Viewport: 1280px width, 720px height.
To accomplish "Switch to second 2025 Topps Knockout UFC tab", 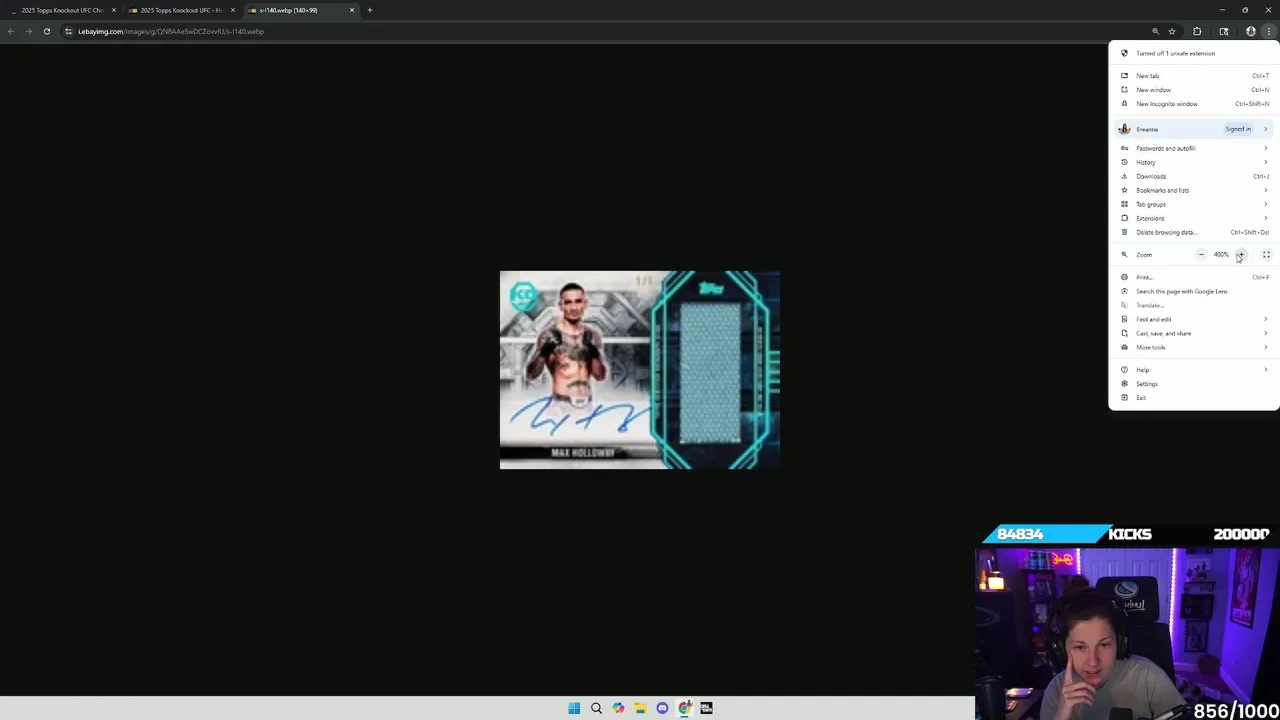I will 181,10.
